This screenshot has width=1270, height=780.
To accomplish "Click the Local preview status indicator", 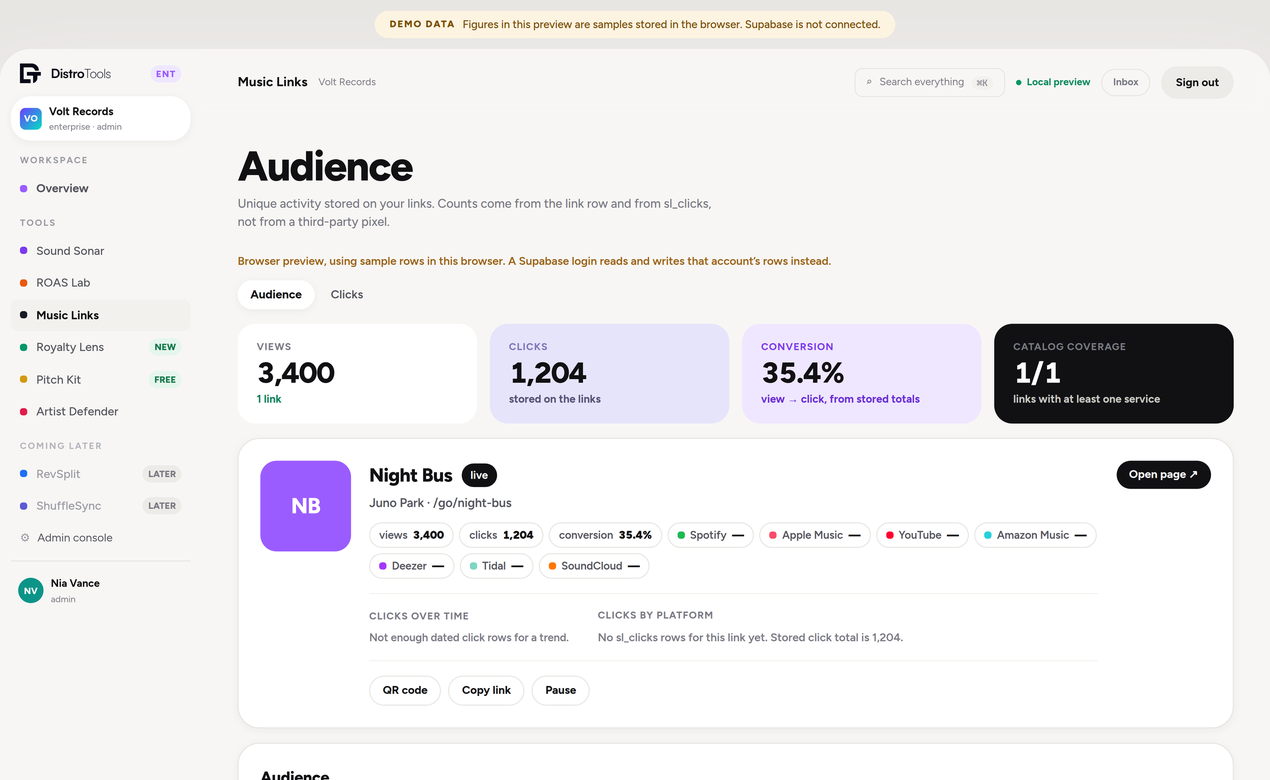I will [x=1053, y=82].
